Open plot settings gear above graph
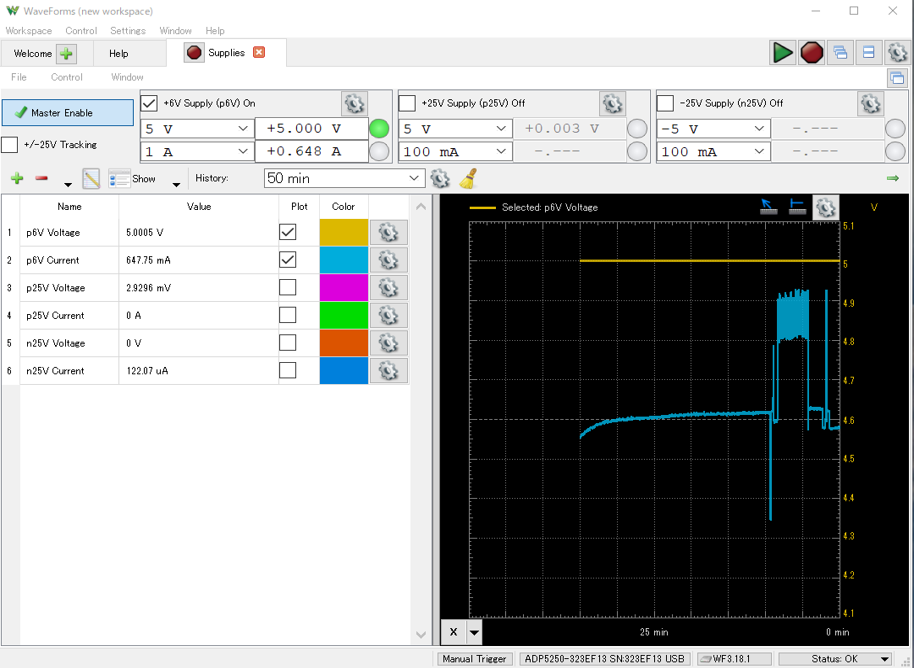914x668 pixels. click(x=825, y=207)
